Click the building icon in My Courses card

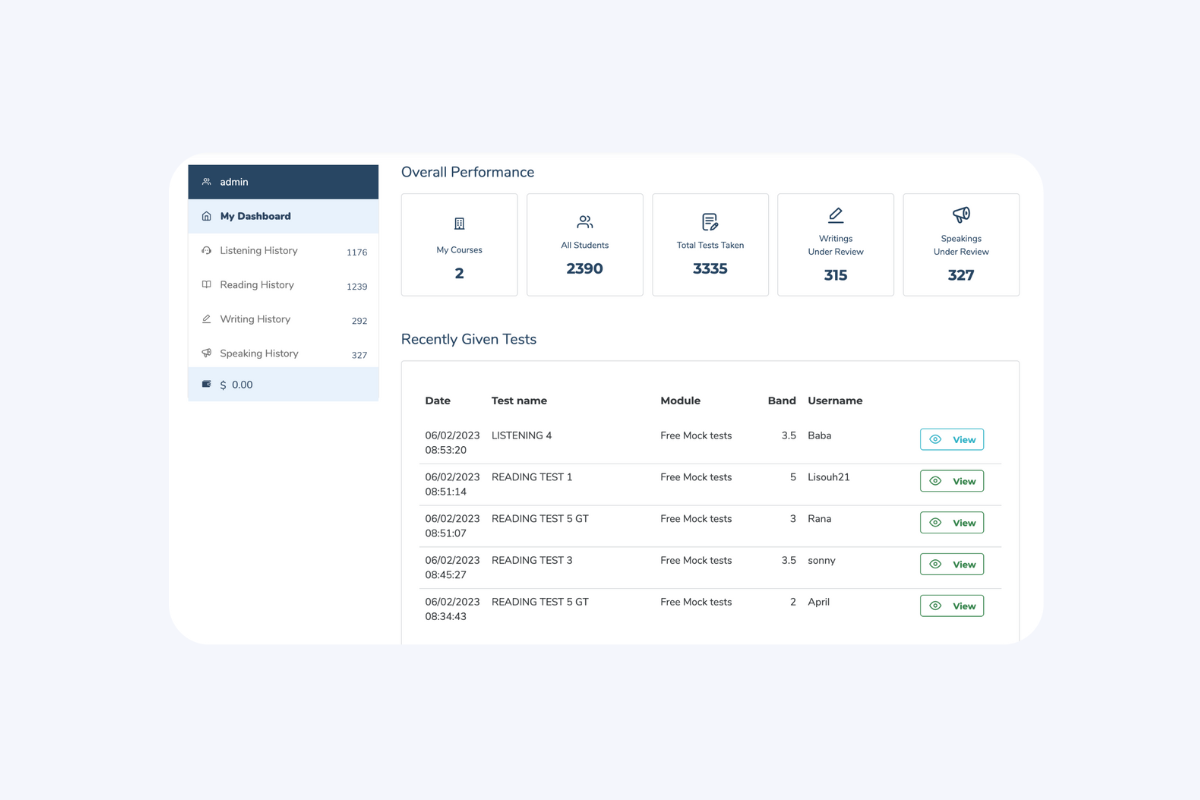click(x=459, y=223)
